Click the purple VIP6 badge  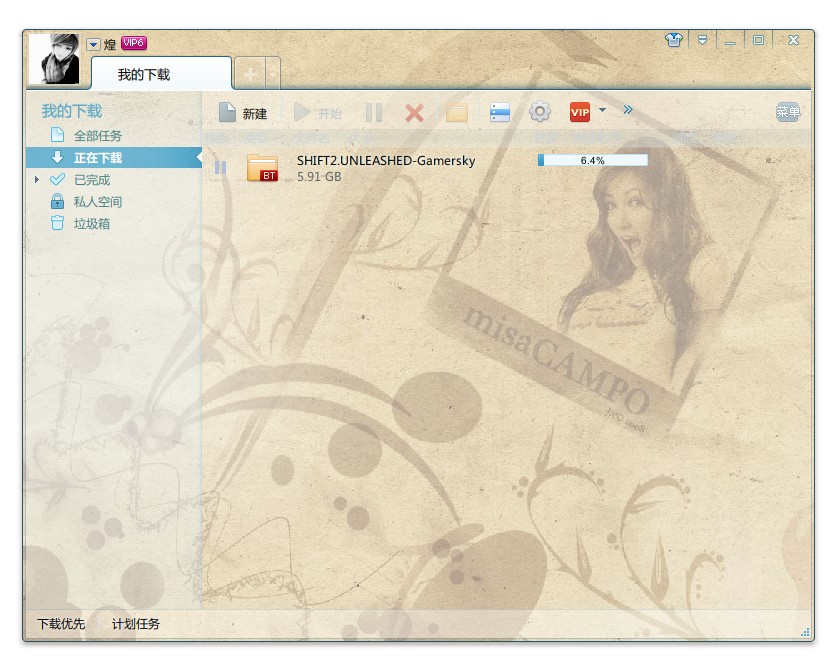[134, 43]
